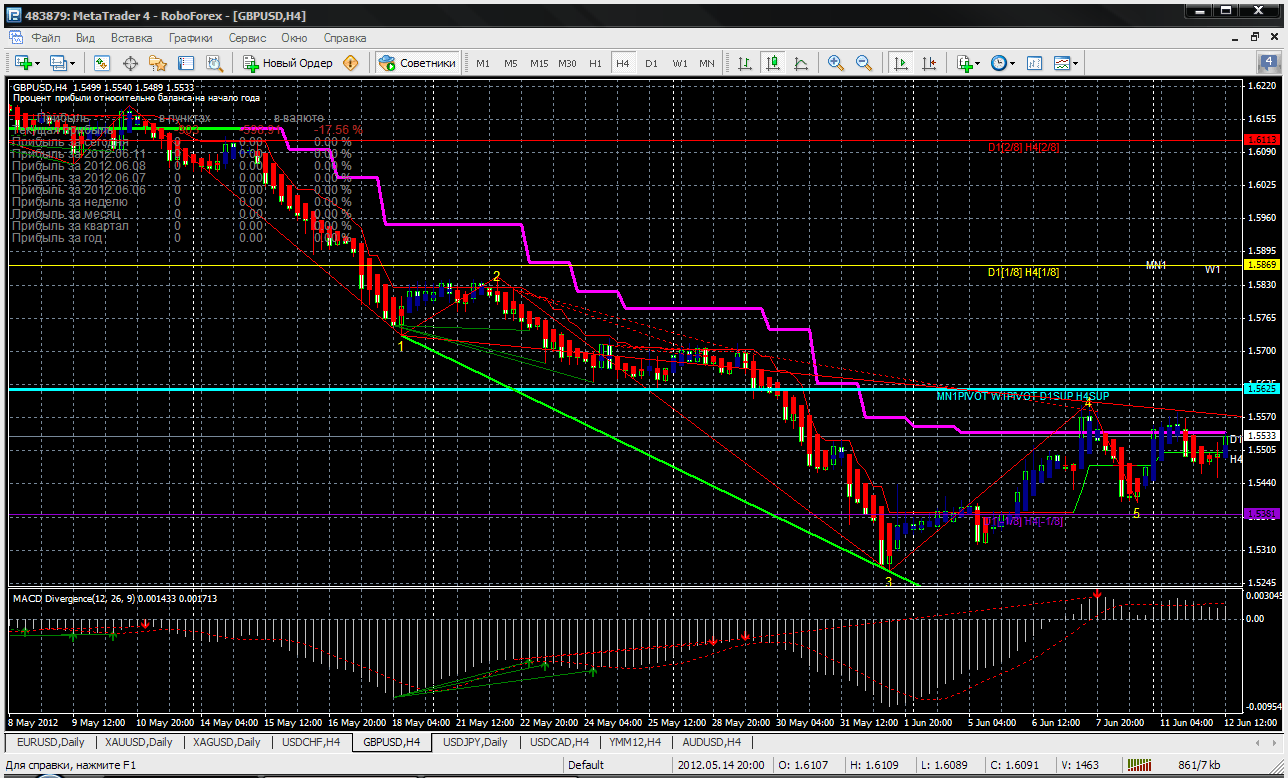This screenshot has width=1288, height=778.
Task: Click the connection bars status icon
Action: coord(1140,765)
